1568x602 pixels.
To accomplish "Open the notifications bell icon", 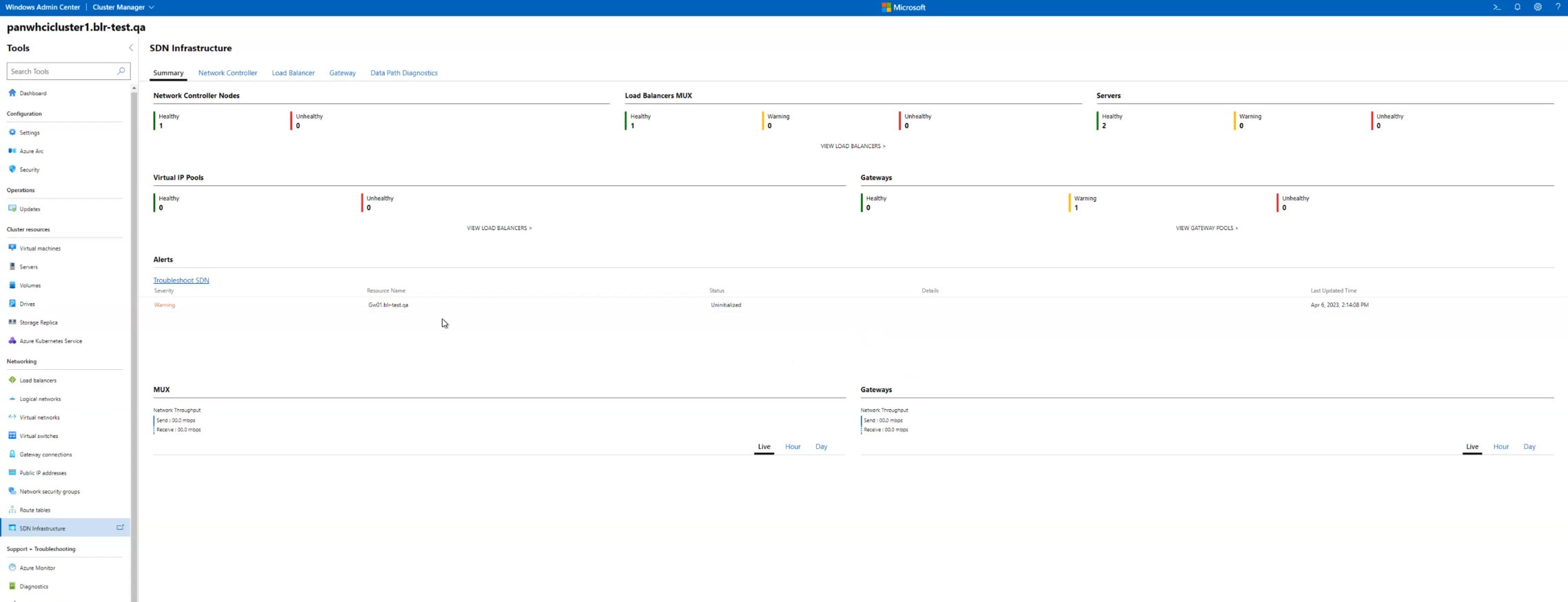I will (x=1517, y=7).
